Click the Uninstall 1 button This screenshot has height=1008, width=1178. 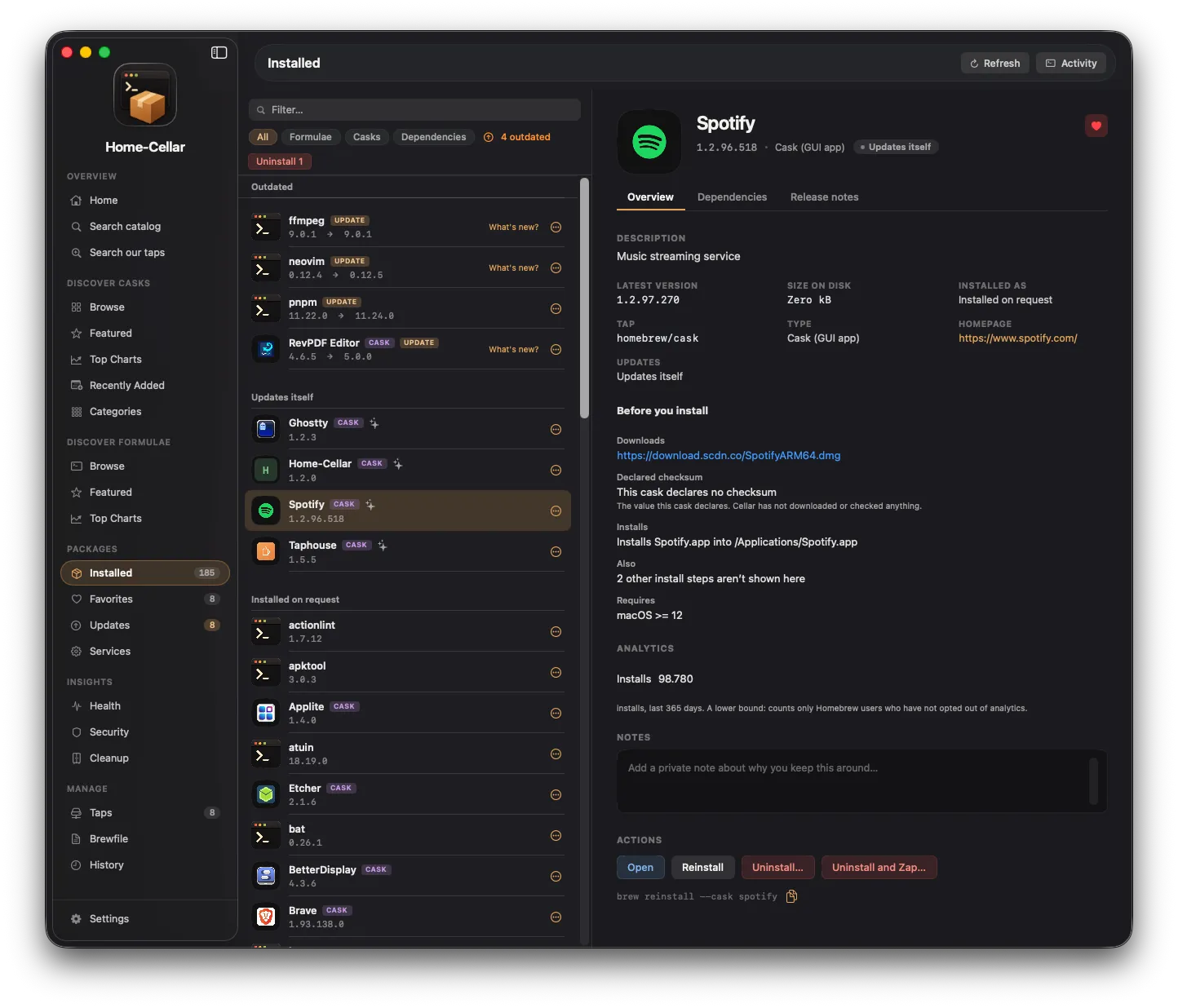pyautogui.click(x=280, y=161)
